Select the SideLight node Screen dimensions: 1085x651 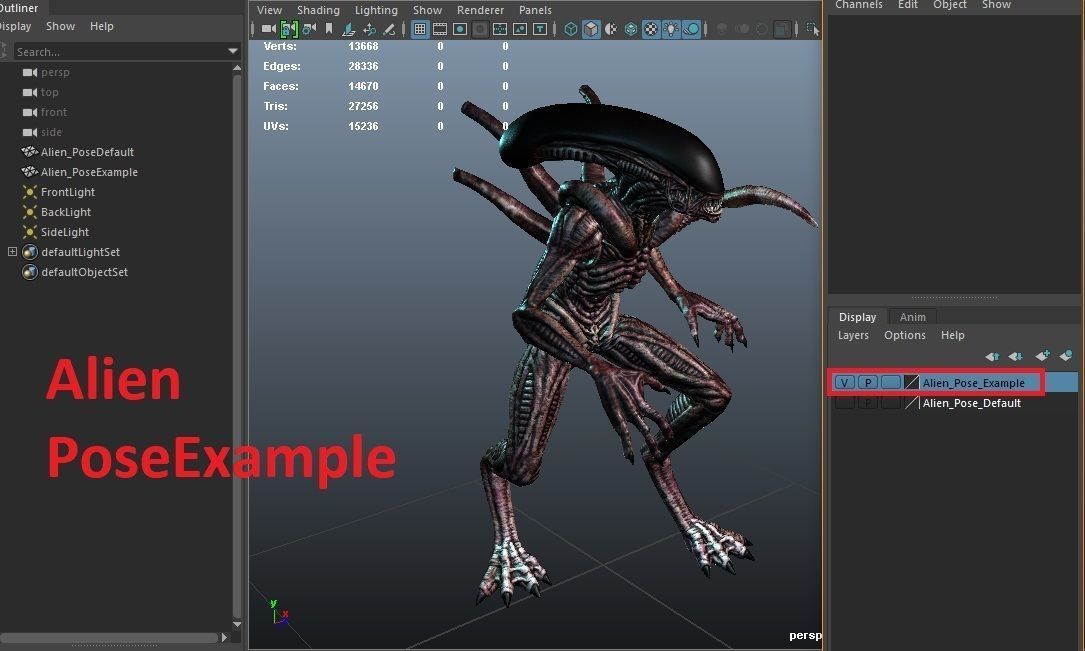pos(64,232)
